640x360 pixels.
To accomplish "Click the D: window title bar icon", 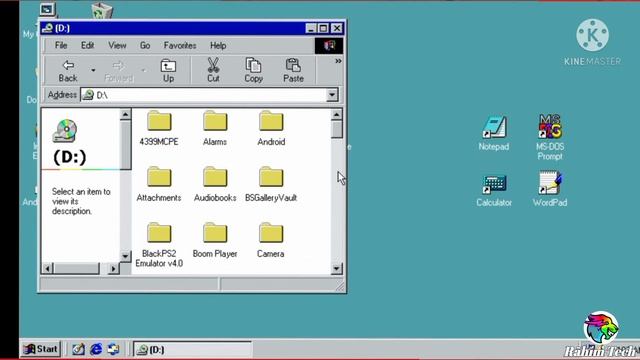I will [x=47, y=28].
